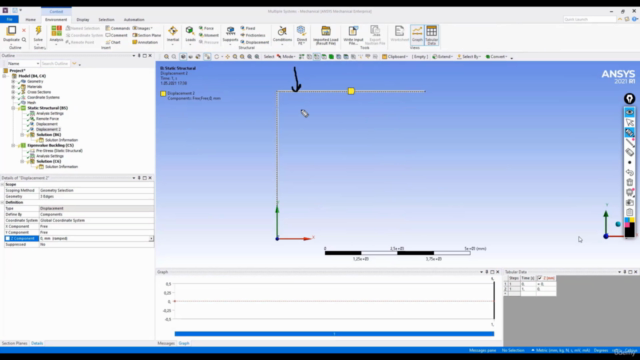Expand the Geometry tree node
This screenshot has width=640, height=360.
[x=13, y=81]
